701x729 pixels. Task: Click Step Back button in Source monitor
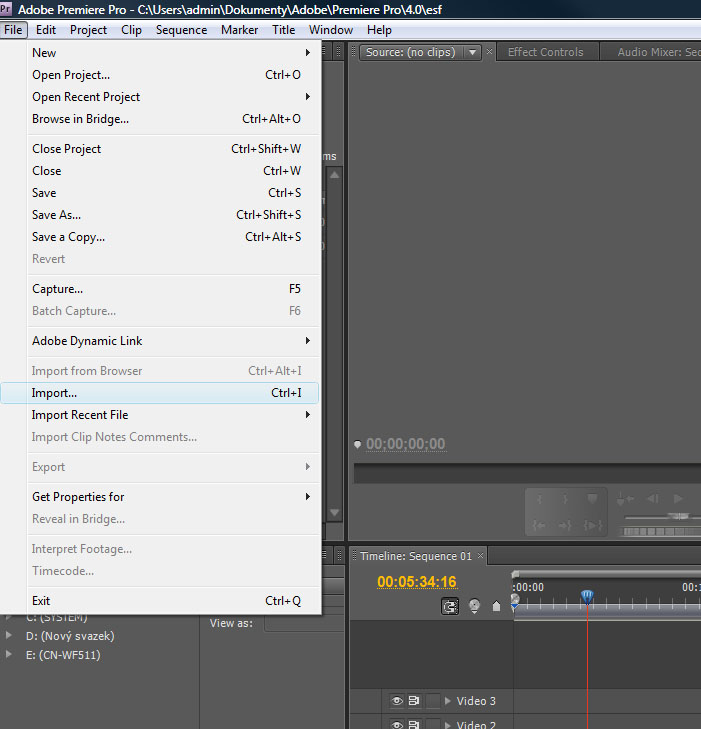pos(653,499)
